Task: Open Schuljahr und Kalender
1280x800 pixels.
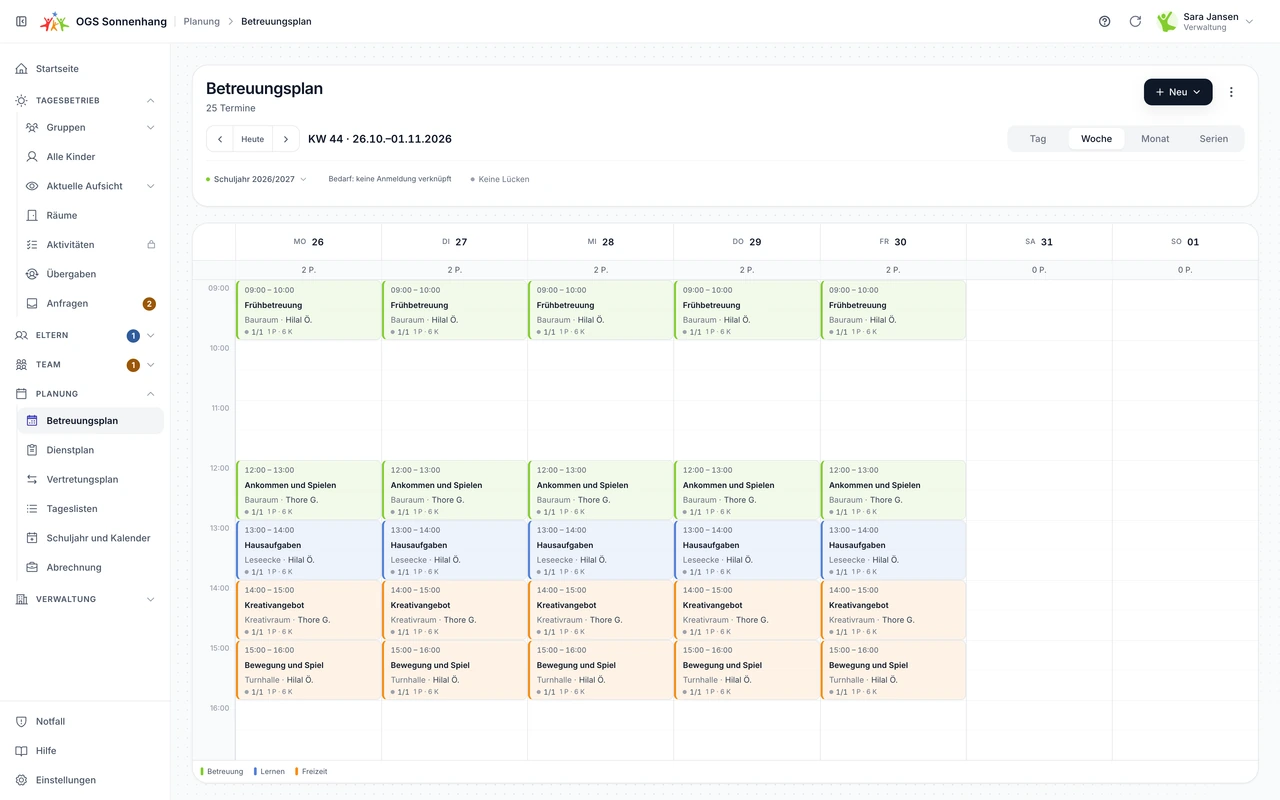Action: pos(90,538)
